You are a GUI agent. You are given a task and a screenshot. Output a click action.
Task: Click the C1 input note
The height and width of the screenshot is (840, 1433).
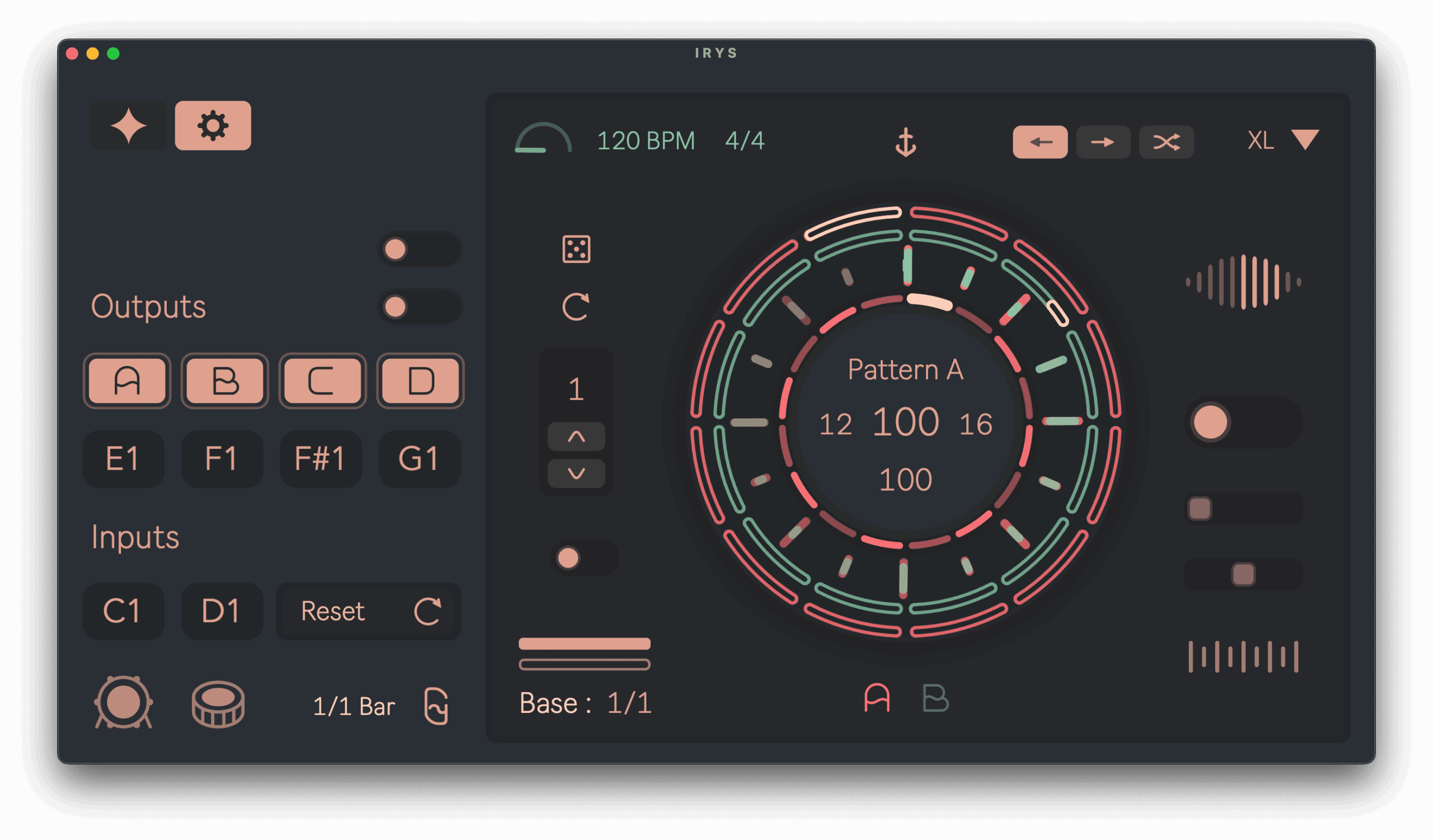tap(123, 612)
